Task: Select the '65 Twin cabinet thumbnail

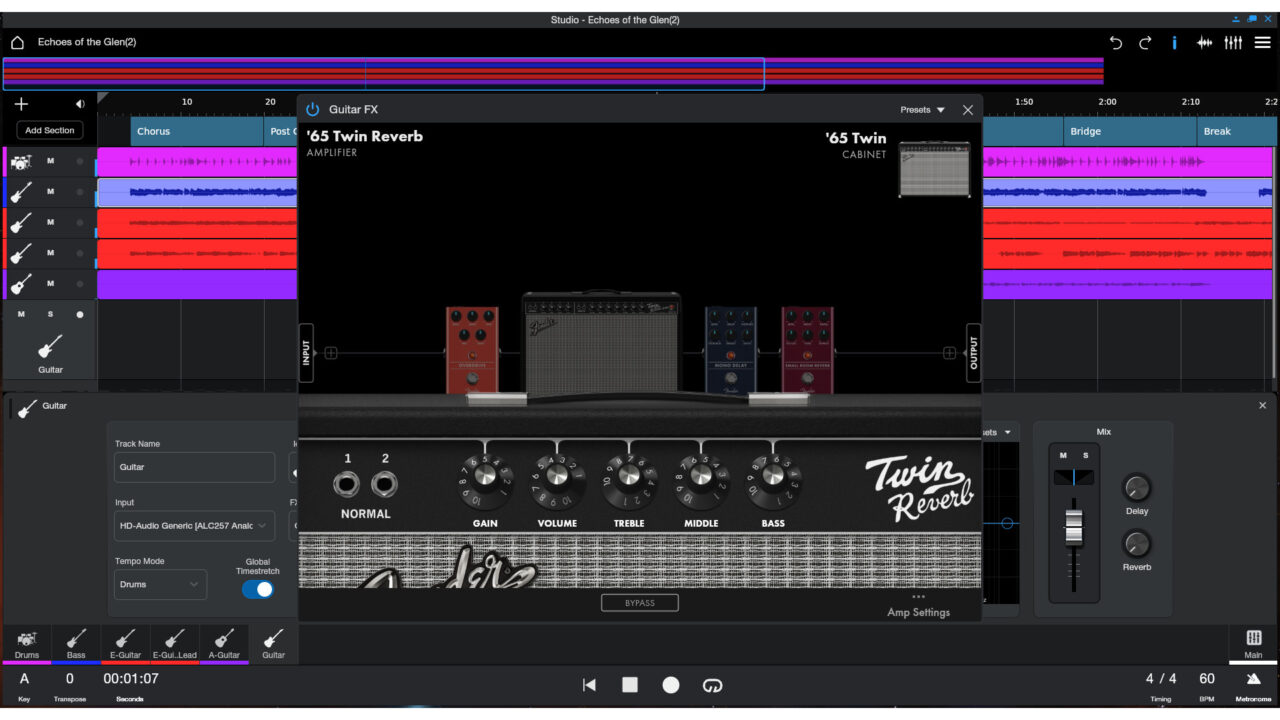Action: point(934,168)
